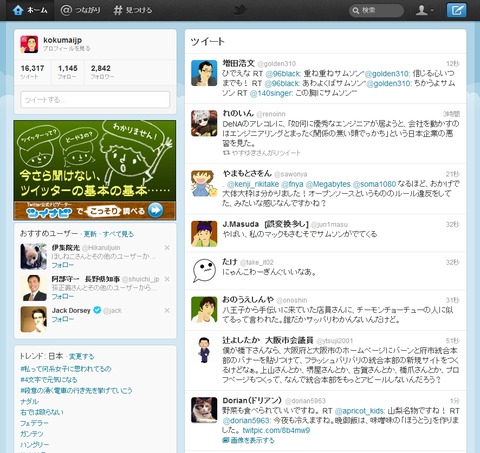Open @140singer mention link
This screenshot has width=480, height=453.
pos(271,93)
